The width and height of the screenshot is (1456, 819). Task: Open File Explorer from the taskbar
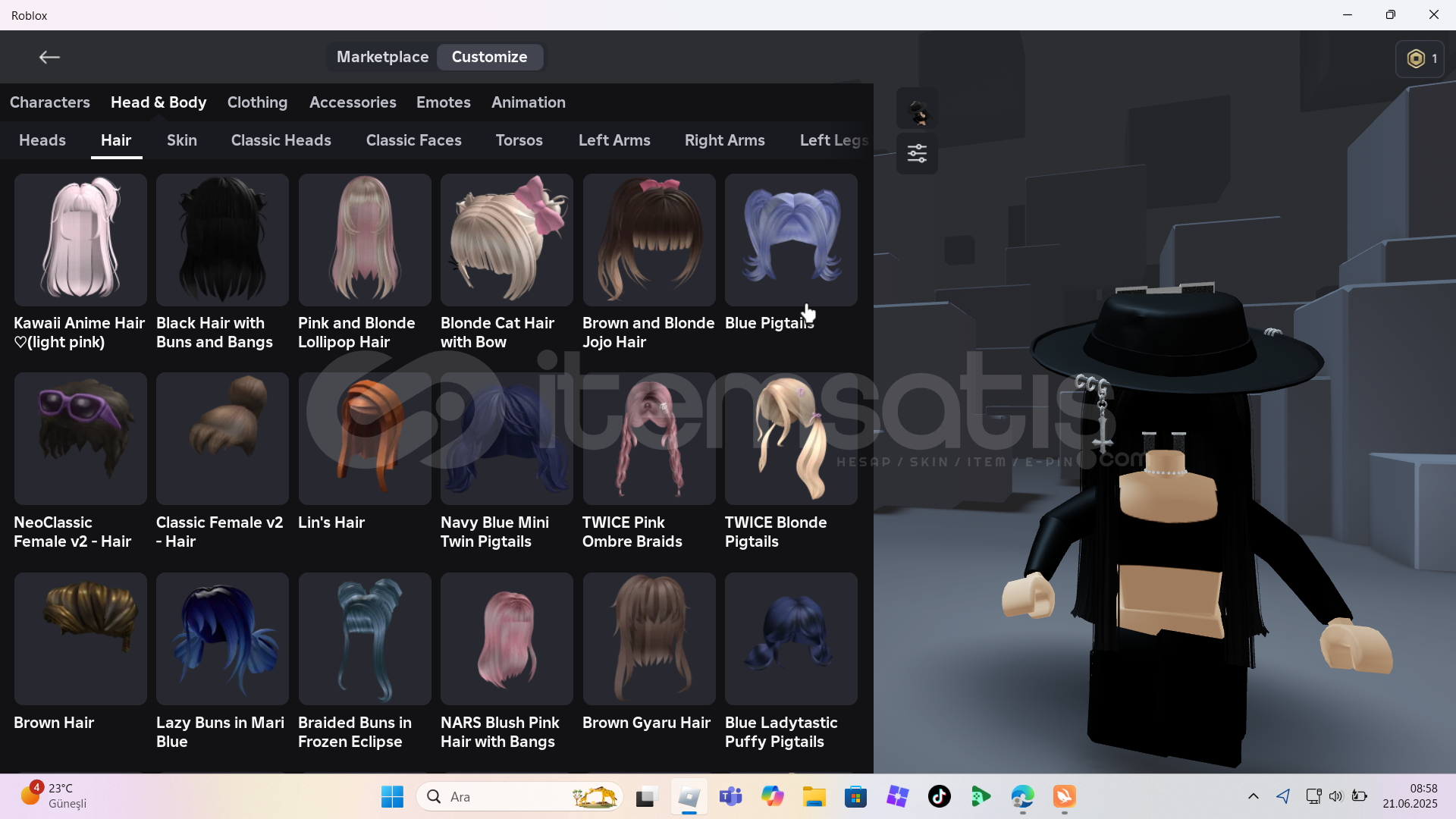[814, 796]
